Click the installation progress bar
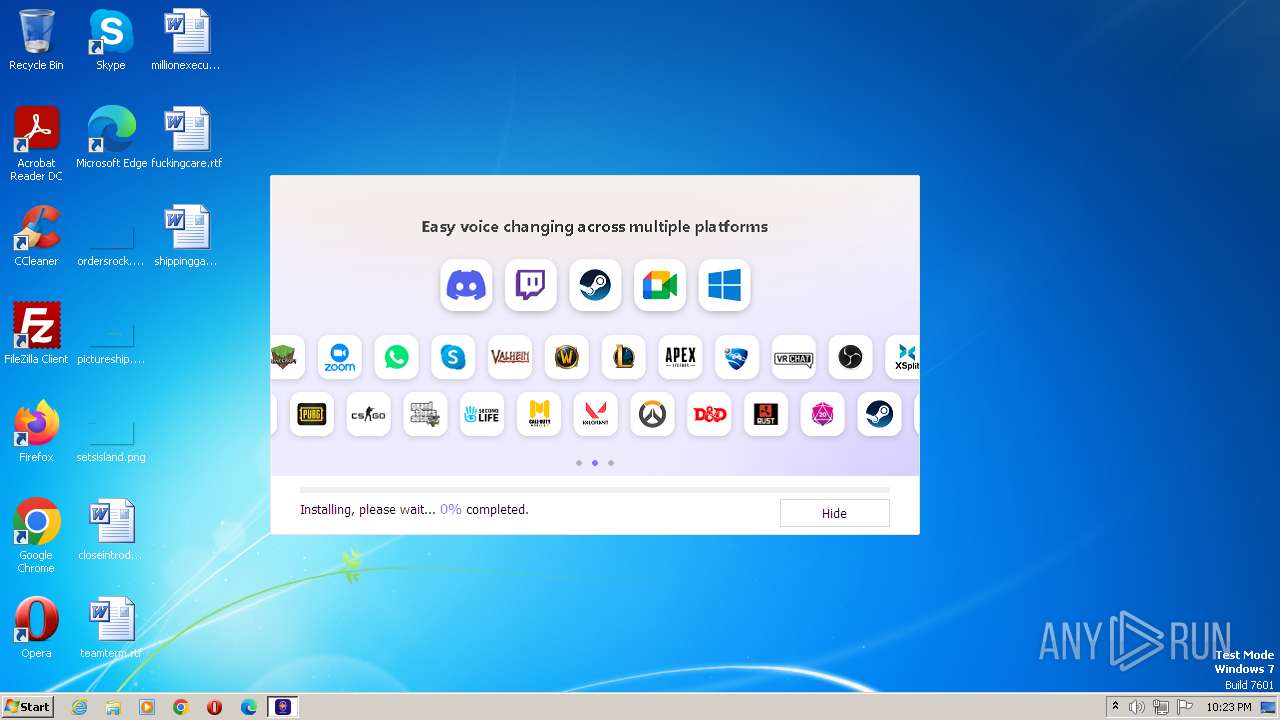The width and height of the screenshot is (1280, 720). (595, 490)
